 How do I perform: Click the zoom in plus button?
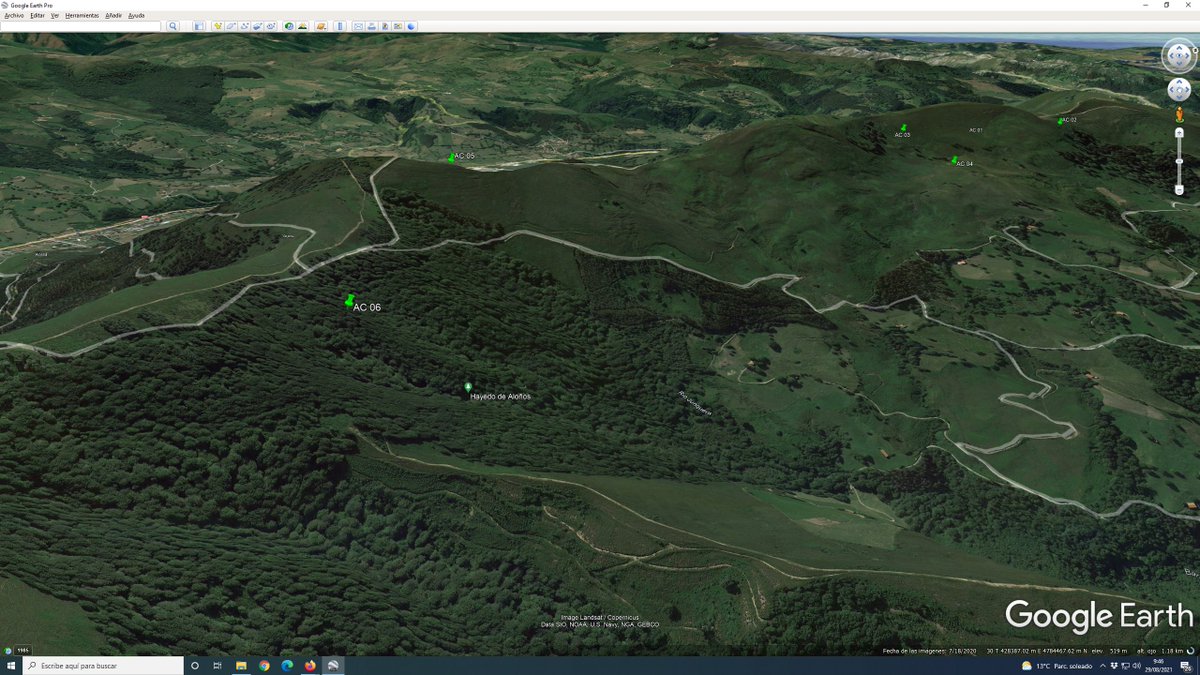click(1179, 132)
